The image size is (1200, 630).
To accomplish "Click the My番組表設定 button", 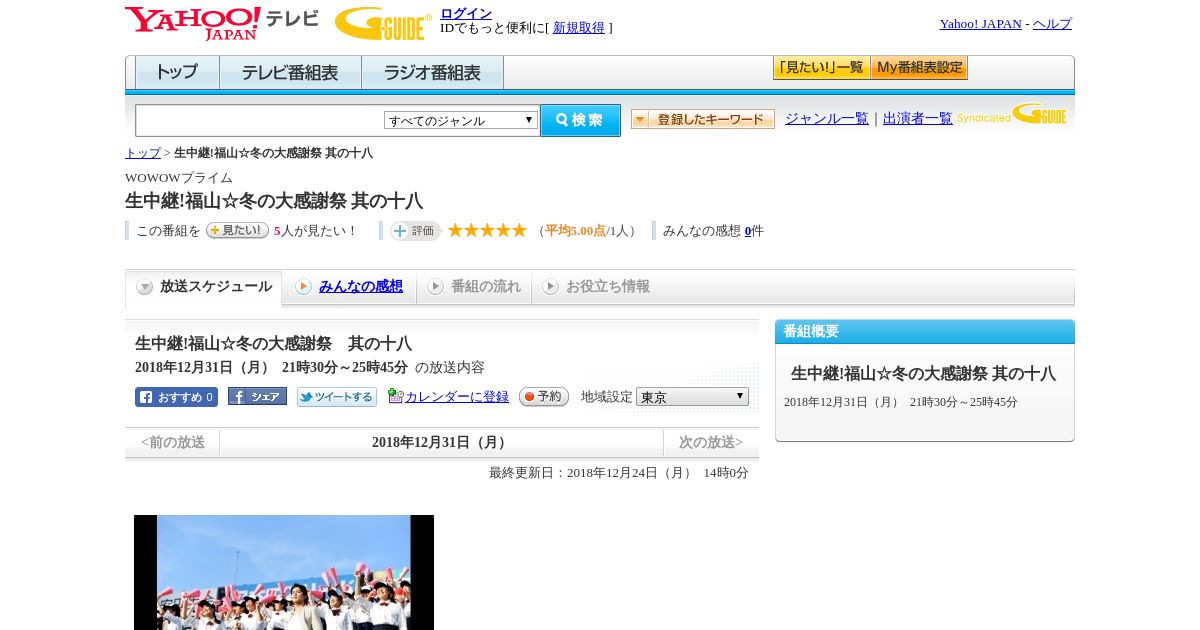I will click(x=919, y=68).
